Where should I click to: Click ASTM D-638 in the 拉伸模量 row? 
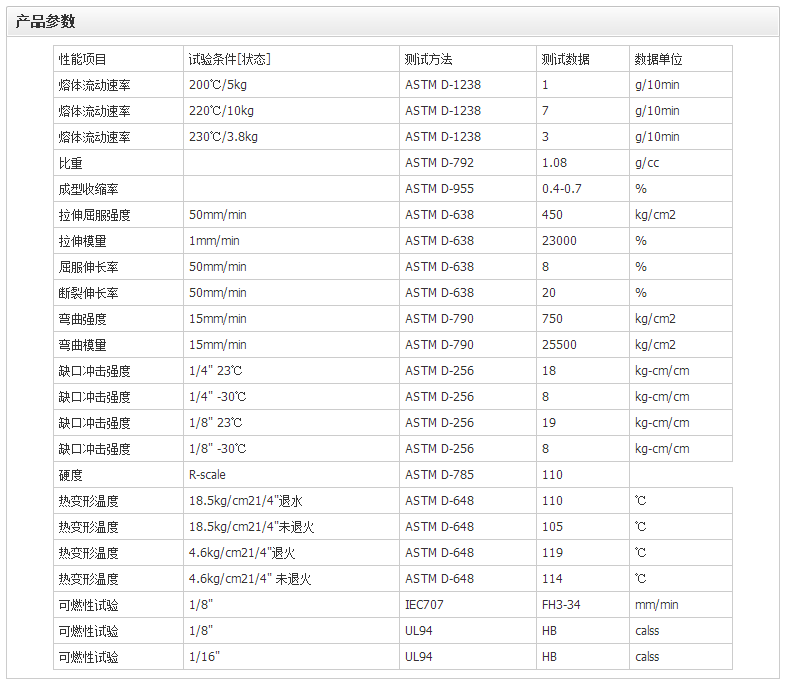tap(468, 241)
